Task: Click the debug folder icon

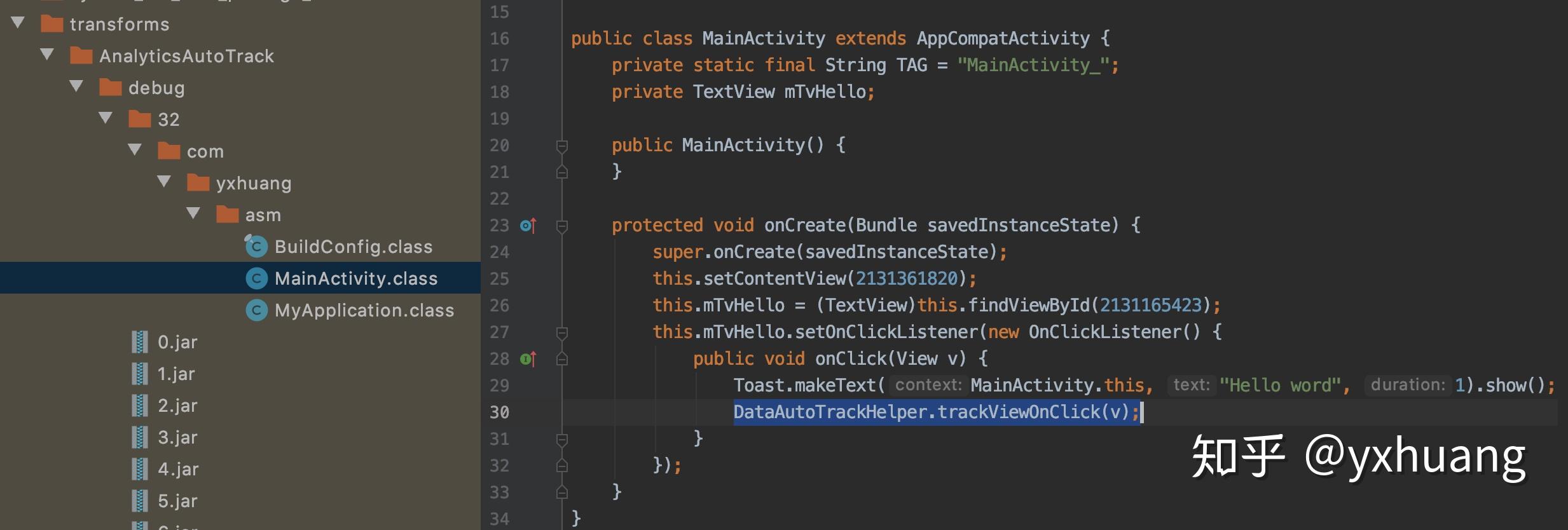Action: (x=110, y=88)
